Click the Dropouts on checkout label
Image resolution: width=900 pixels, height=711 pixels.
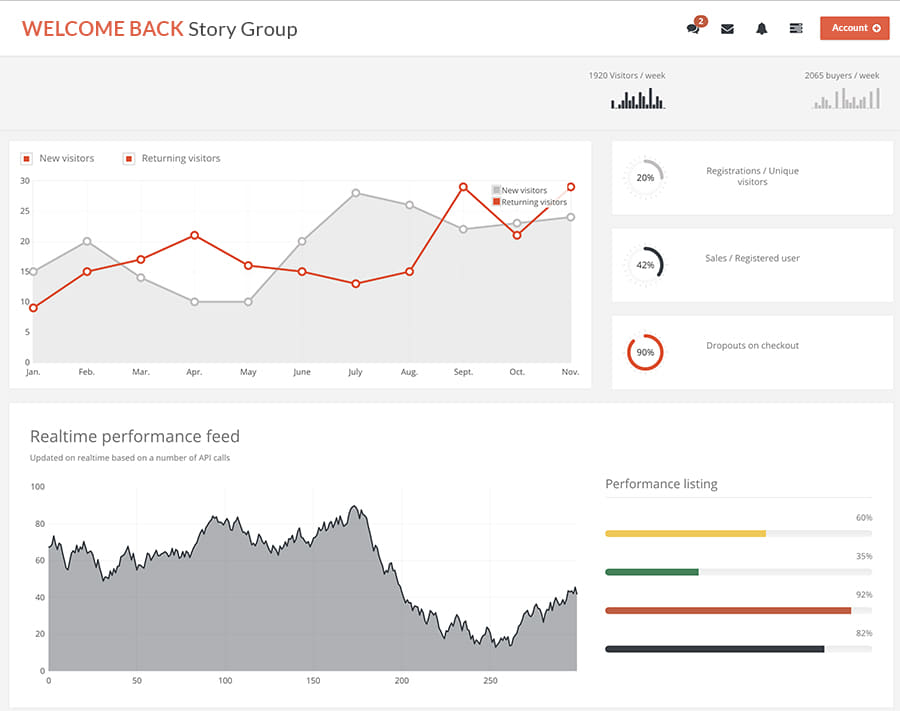pyautogui.click(x=752, y=346)
